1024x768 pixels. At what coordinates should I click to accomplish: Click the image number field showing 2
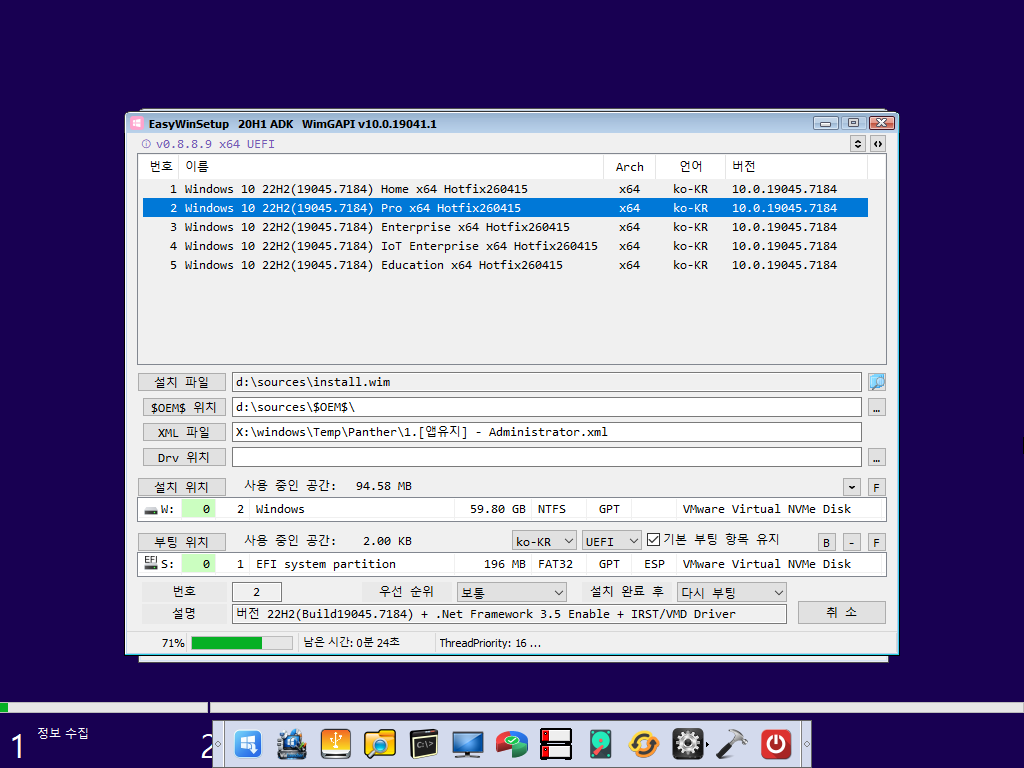pos(257,592)
